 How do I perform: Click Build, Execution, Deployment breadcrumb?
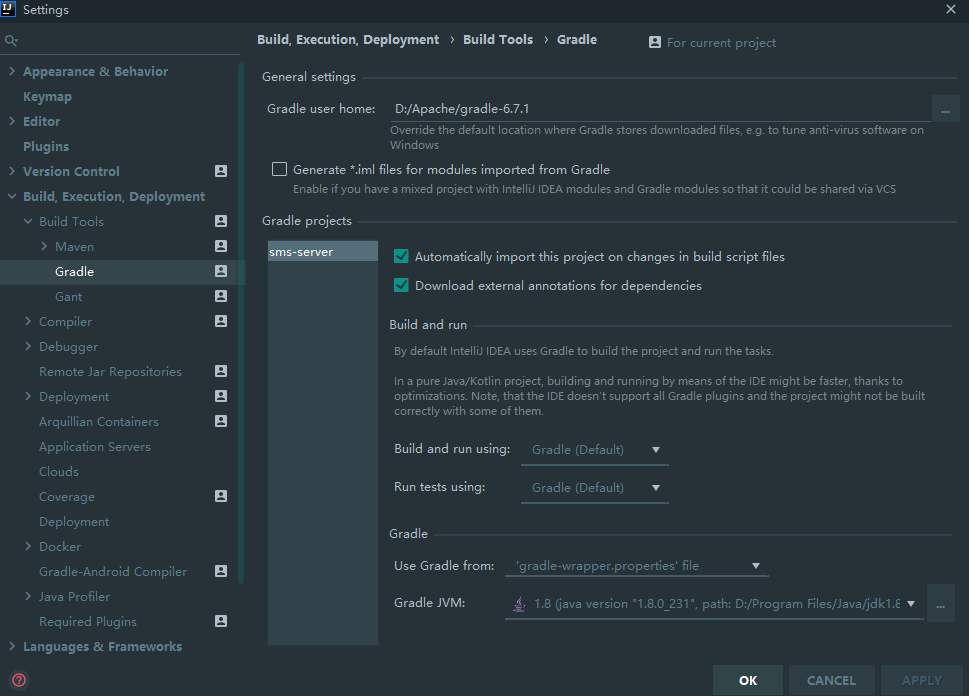point(348,40)
